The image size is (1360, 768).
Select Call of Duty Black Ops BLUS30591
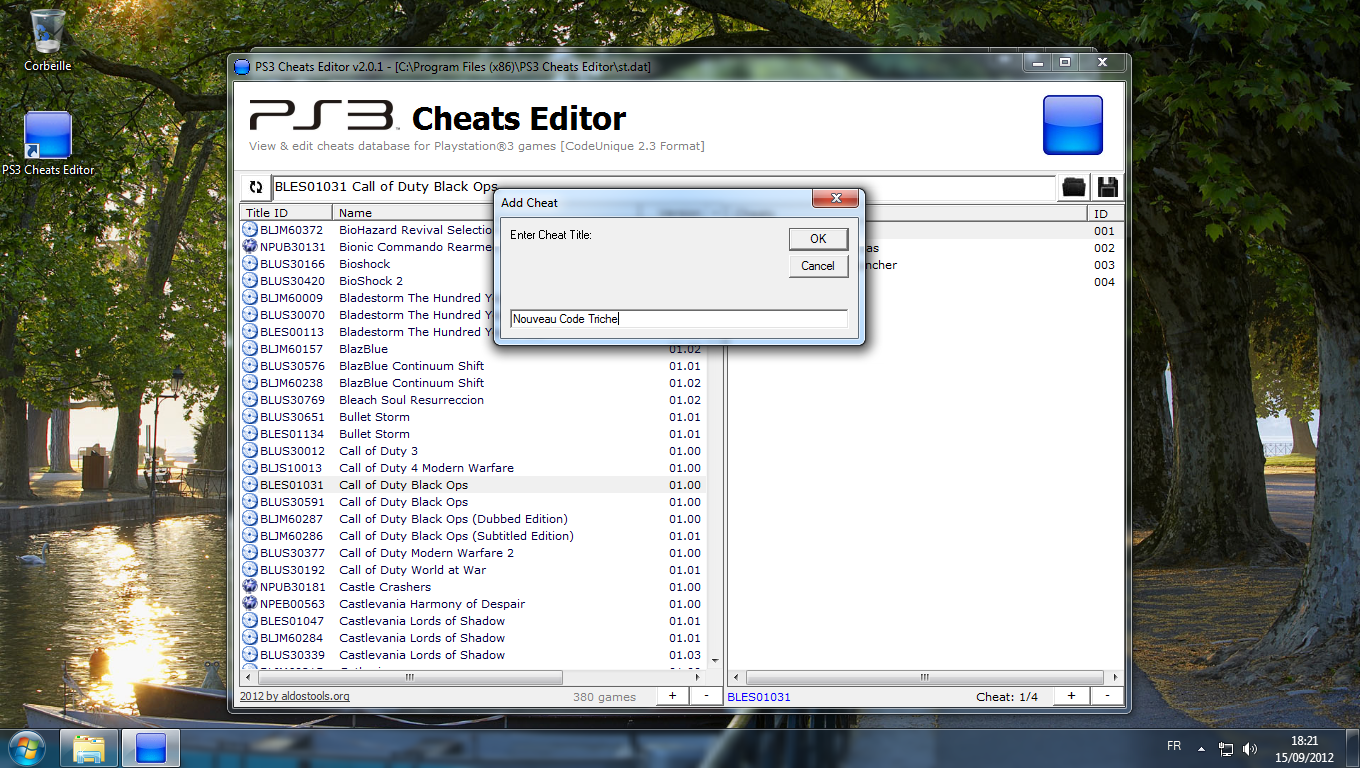(473, 502)
